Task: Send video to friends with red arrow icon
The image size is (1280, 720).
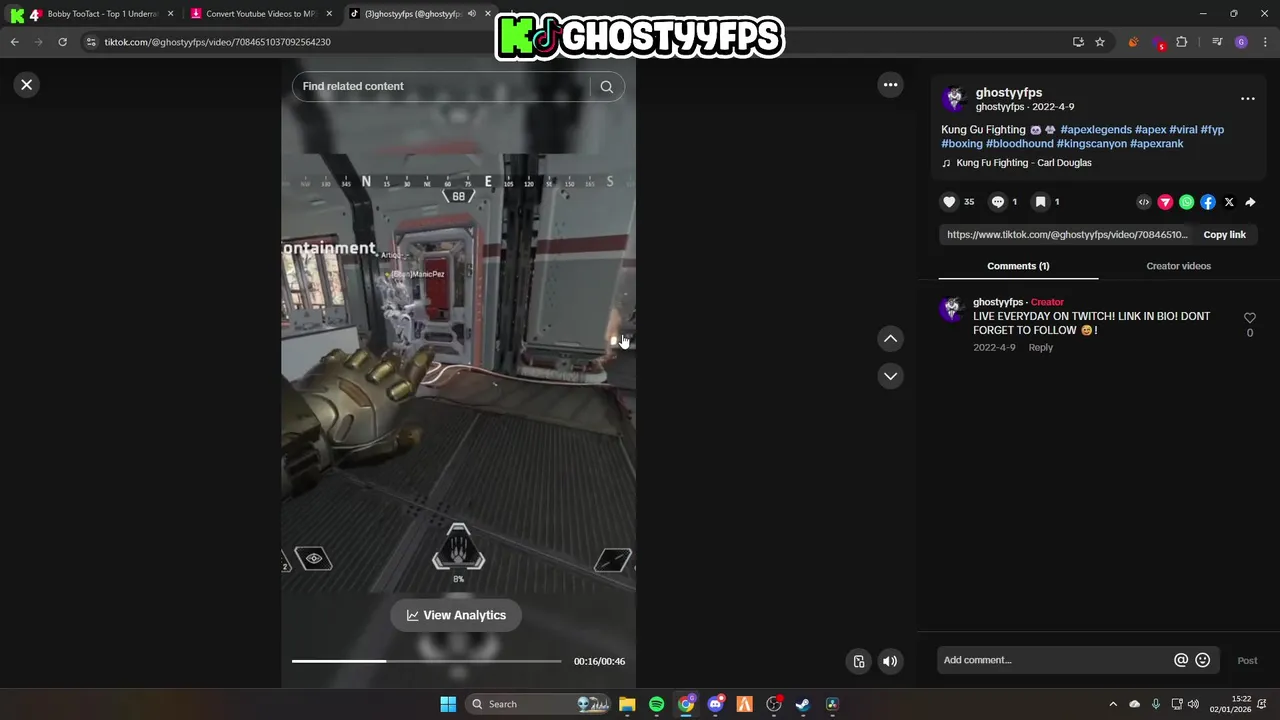Action: (1165, 202)
